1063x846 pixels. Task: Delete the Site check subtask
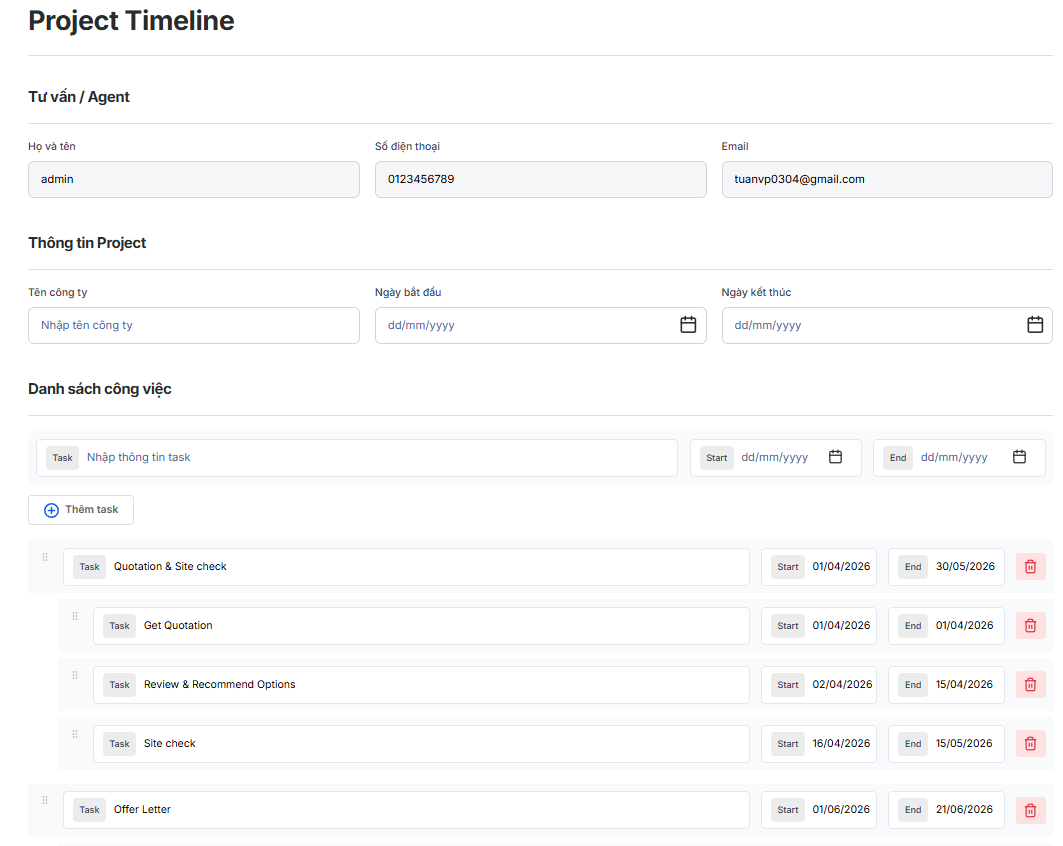point(1030,744)
